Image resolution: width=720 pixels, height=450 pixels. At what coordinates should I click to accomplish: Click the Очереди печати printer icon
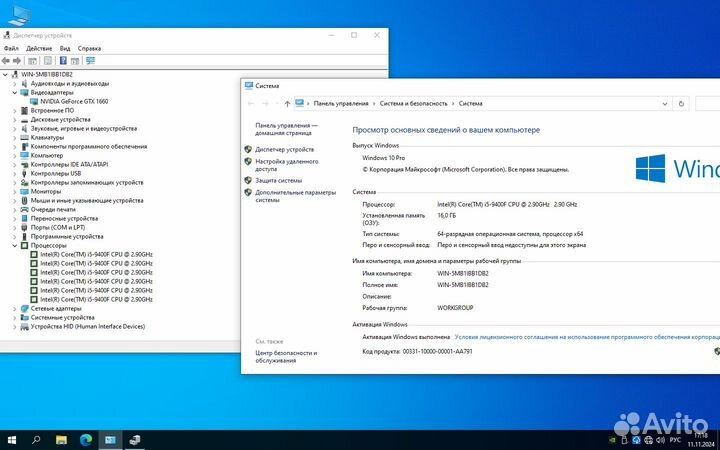click(x=24, y=209)
